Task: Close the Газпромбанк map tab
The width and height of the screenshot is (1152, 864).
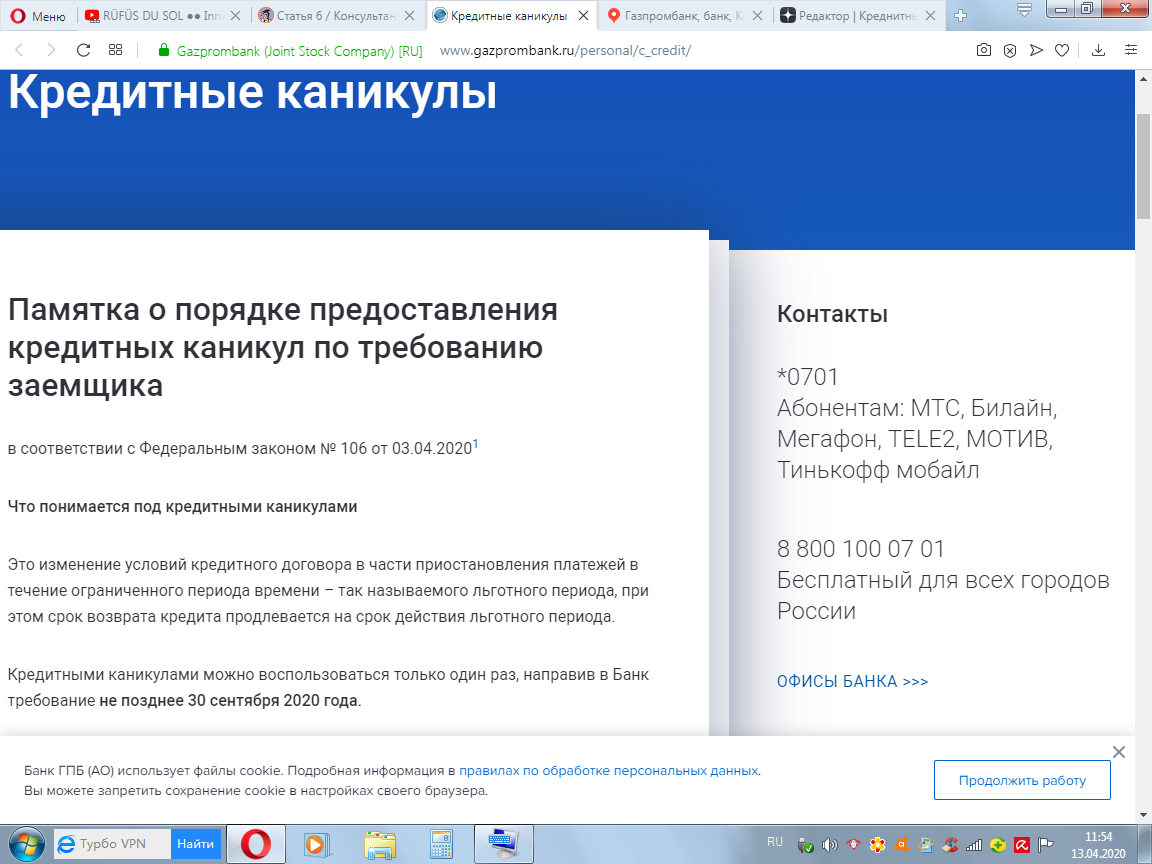Action: [757, 15]
